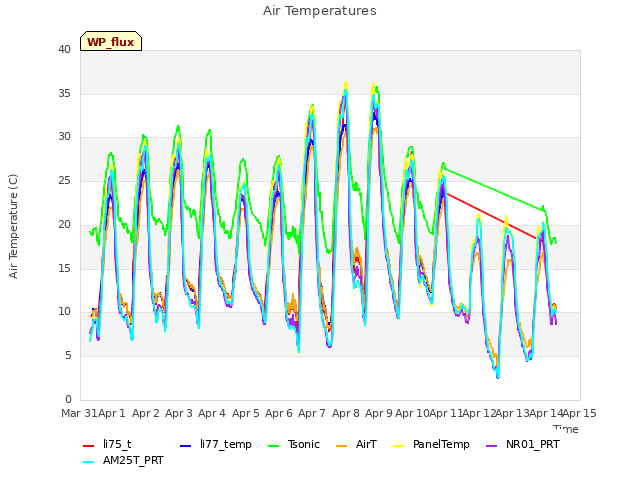Click the Apr 8 x-axis date label

(346, 413)
